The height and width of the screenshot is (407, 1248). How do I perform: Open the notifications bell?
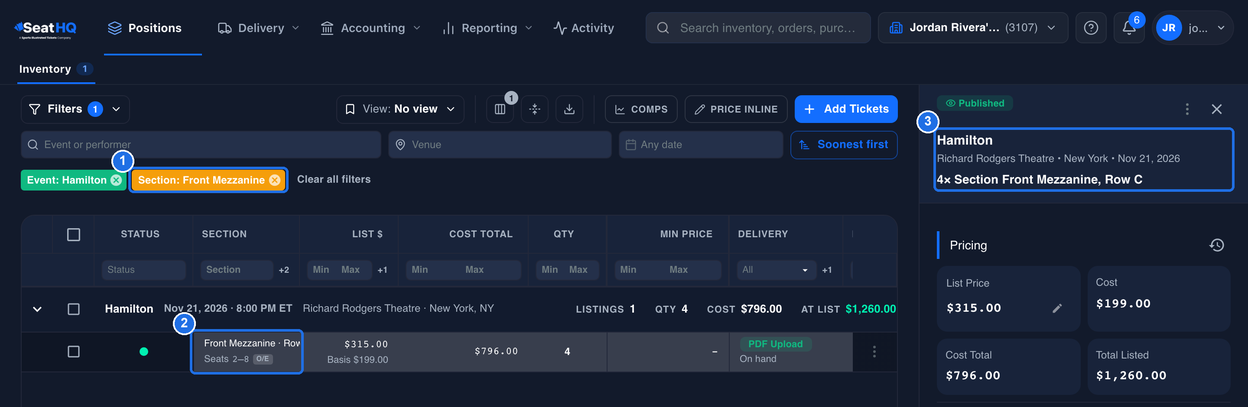click(1129, 28)
